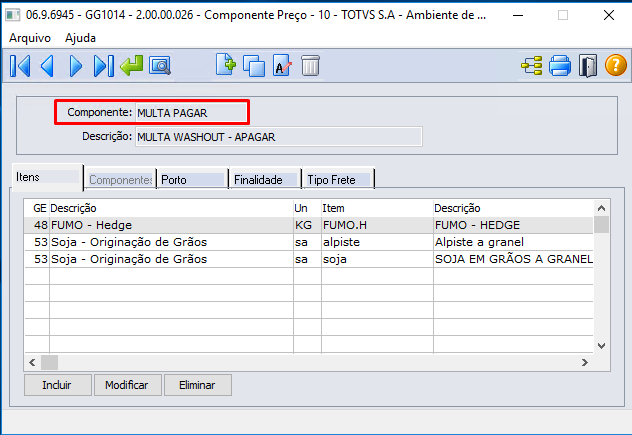The height and width of the screenshot is (435, 632).
Task: Click the KG unit cell
Action: pyautogui.click(x=307, y=225)
